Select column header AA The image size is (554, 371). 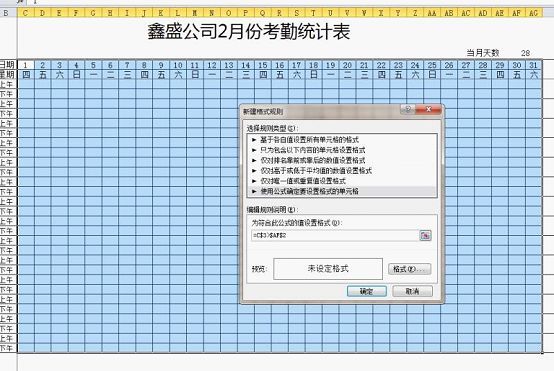point(432,13)
